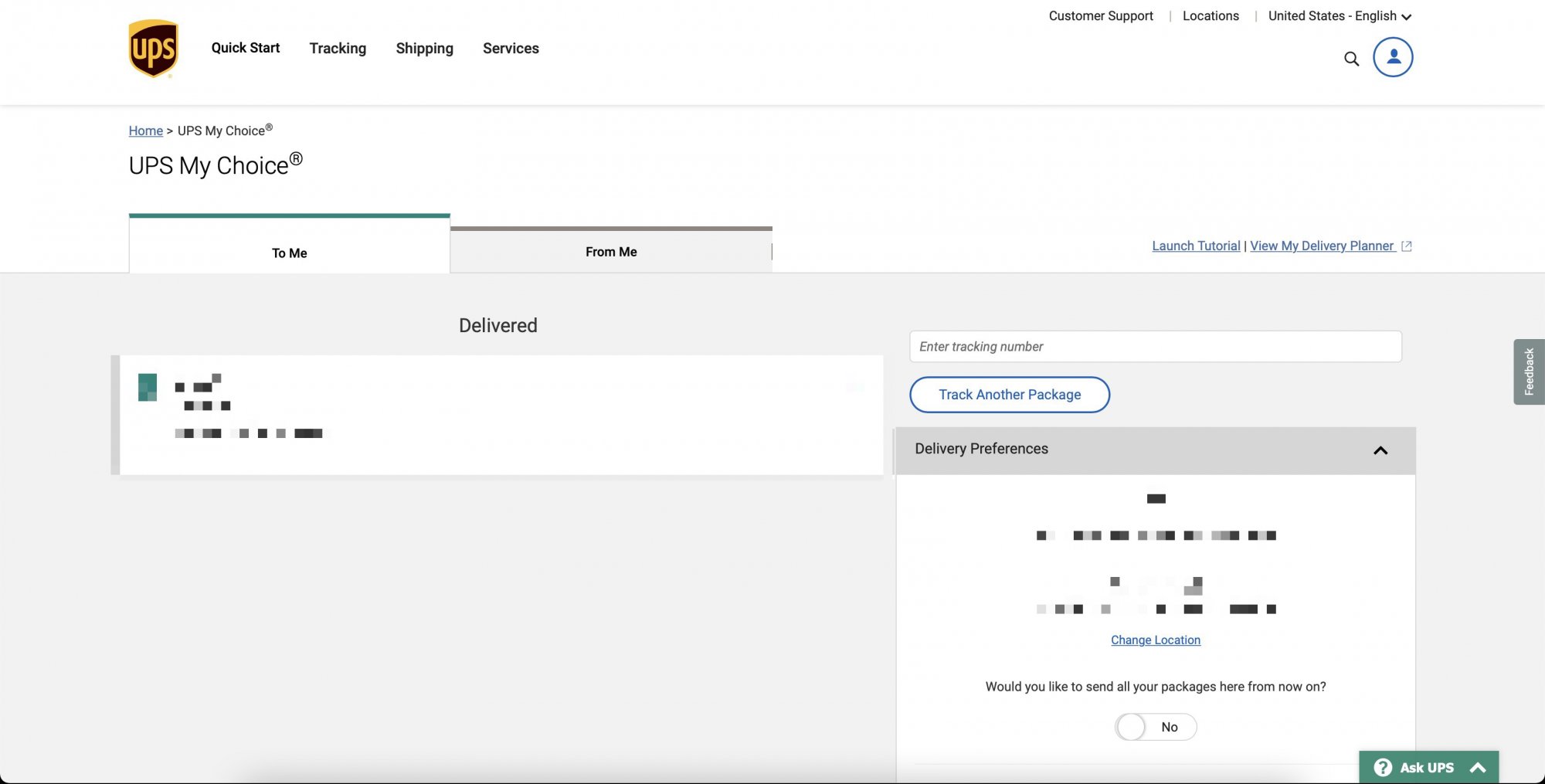
Task: Follow the Change Location link
Action: coord(1156,640)
